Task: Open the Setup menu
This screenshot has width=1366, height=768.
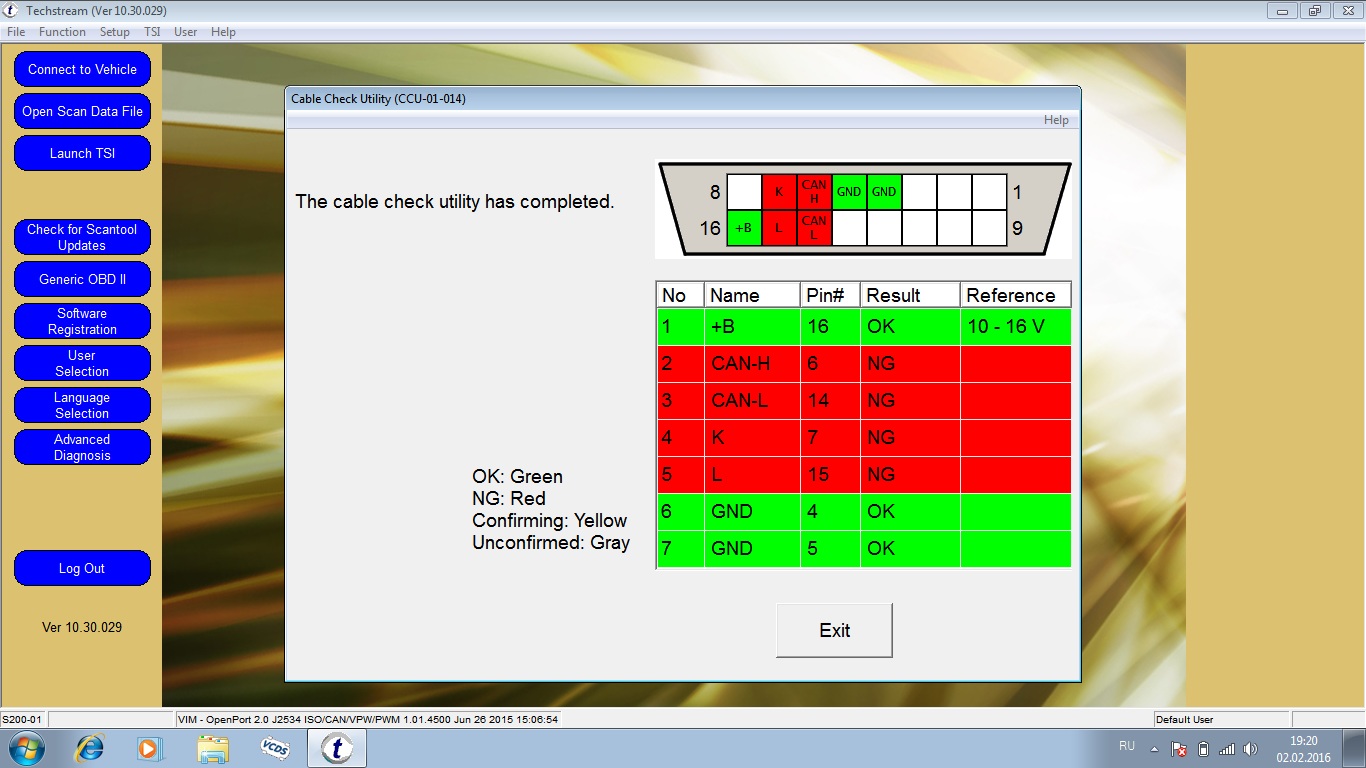Action: coord(114,32)
